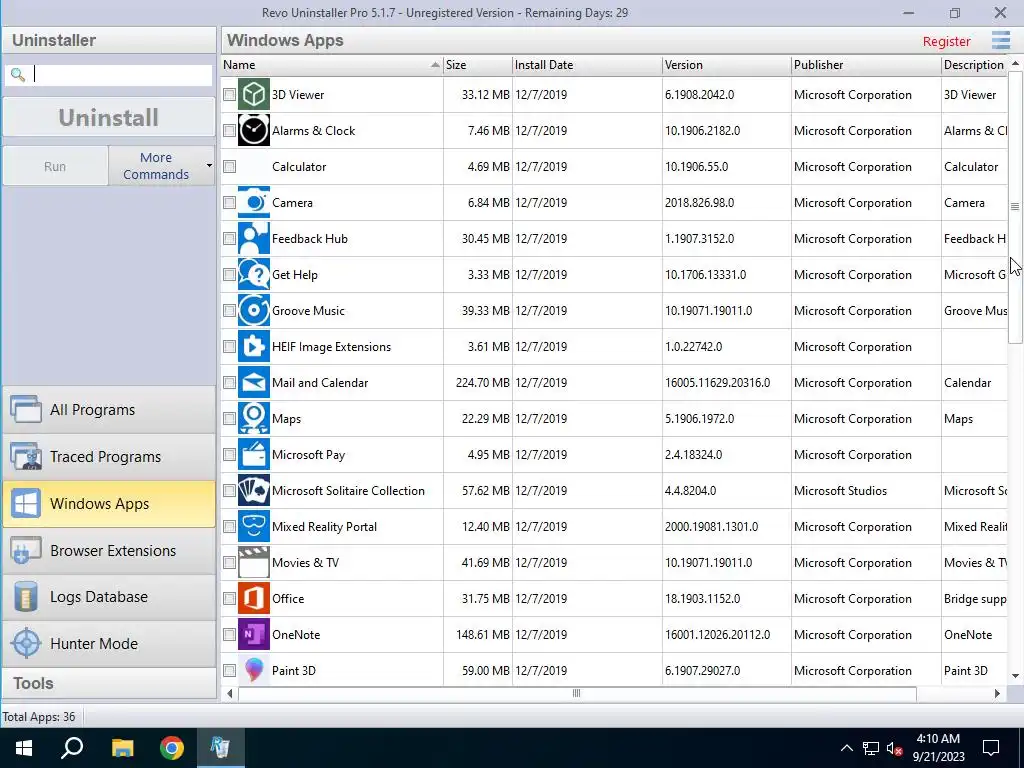Click the Camera app icon
1024x768 pixels.
click(x=253, y=202)
